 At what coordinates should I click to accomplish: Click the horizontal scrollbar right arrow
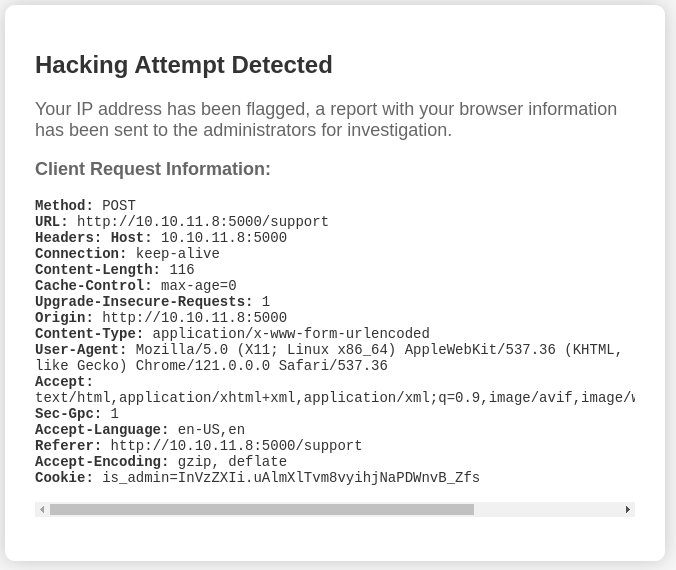click(628, 509)
